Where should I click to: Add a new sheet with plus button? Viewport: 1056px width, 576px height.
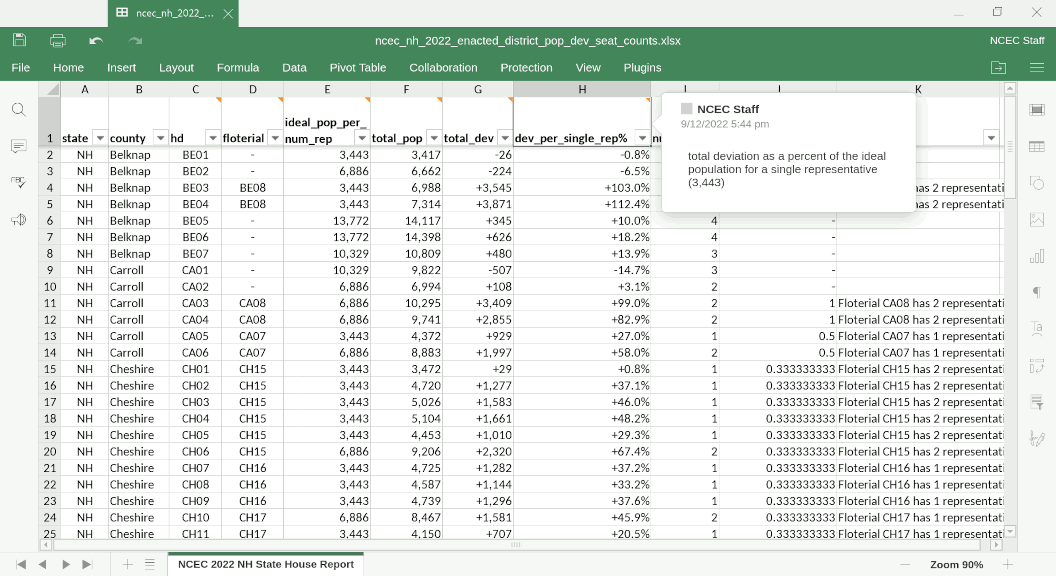coord(127,564)
